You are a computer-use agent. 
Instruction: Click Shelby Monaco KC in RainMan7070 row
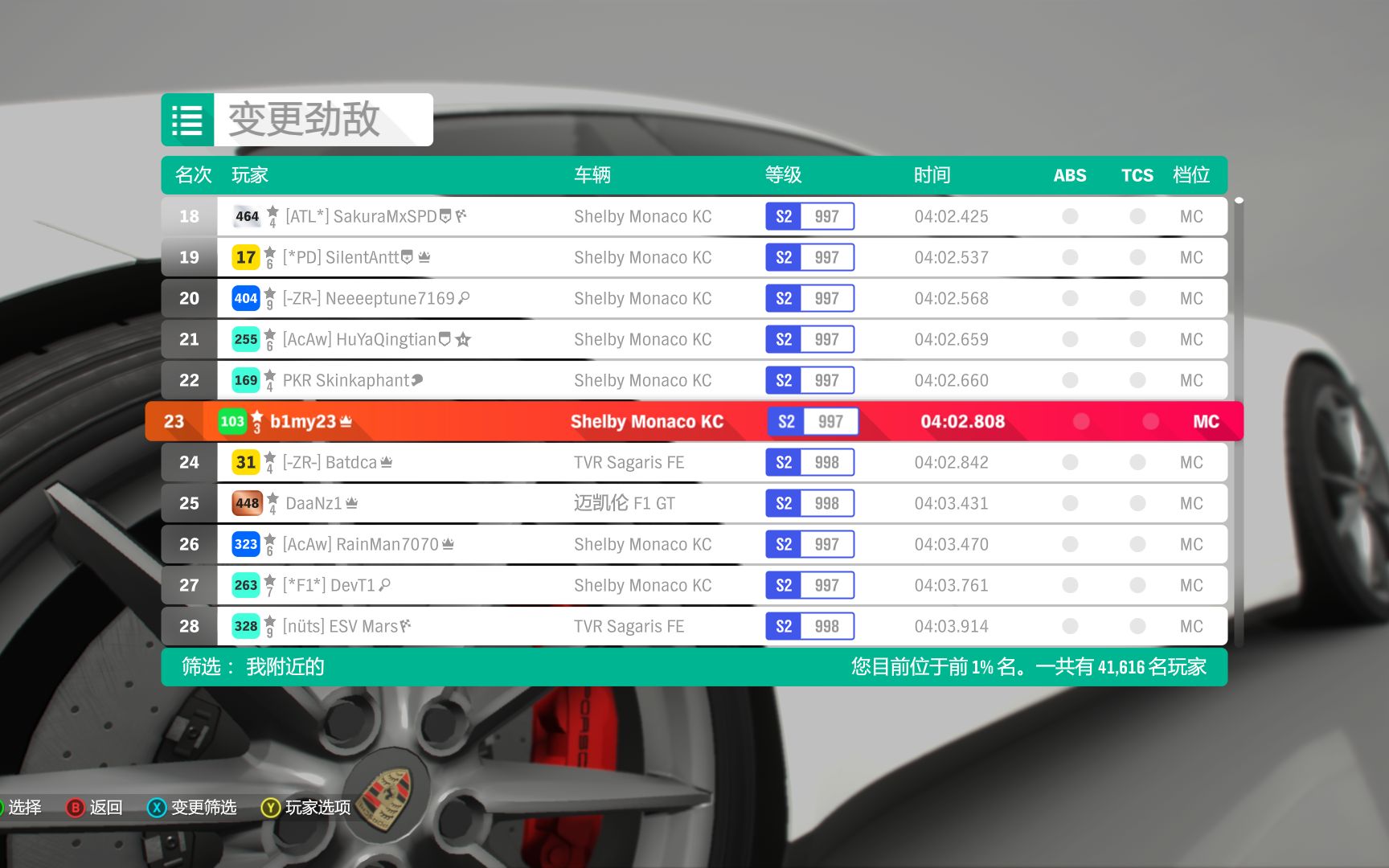(643, 544)
